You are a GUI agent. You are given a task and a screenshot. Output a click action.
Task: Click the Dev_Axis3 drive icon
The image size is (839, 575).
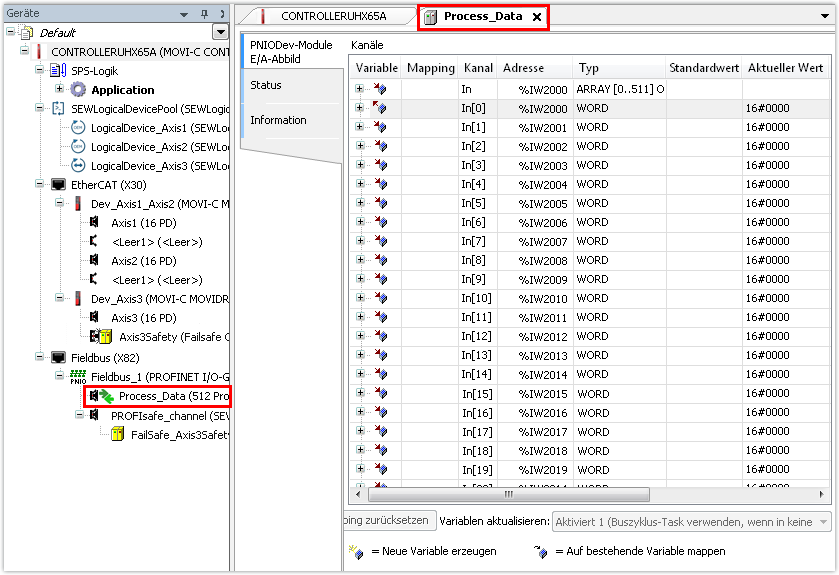78,299
